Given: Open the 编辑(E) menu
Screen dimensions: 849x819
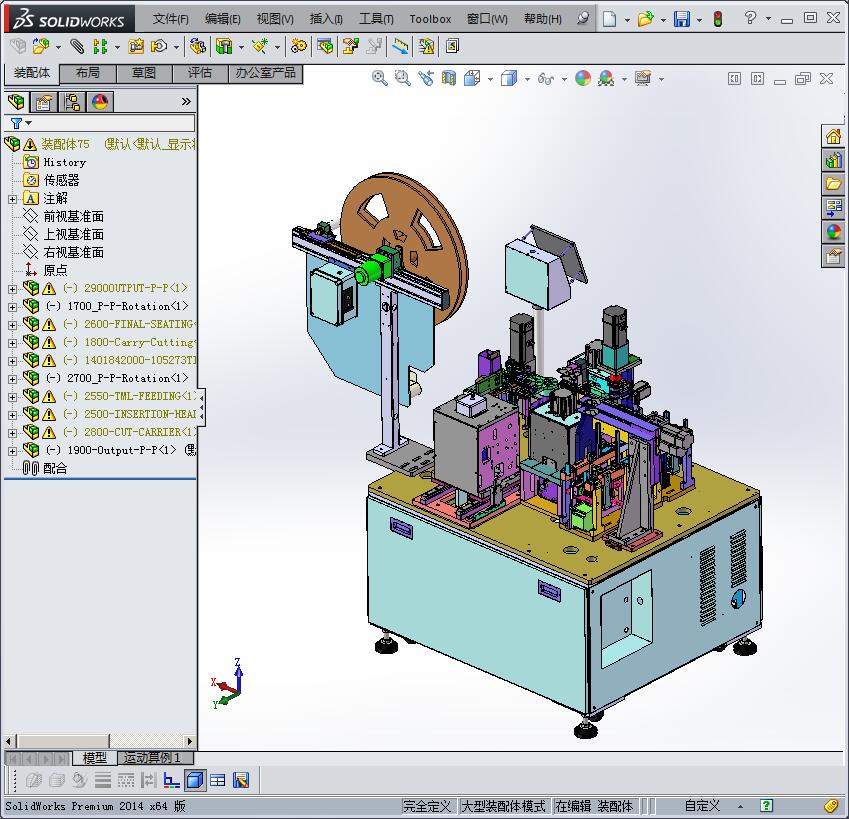Looking at the screenshot, I should (223, 19).
